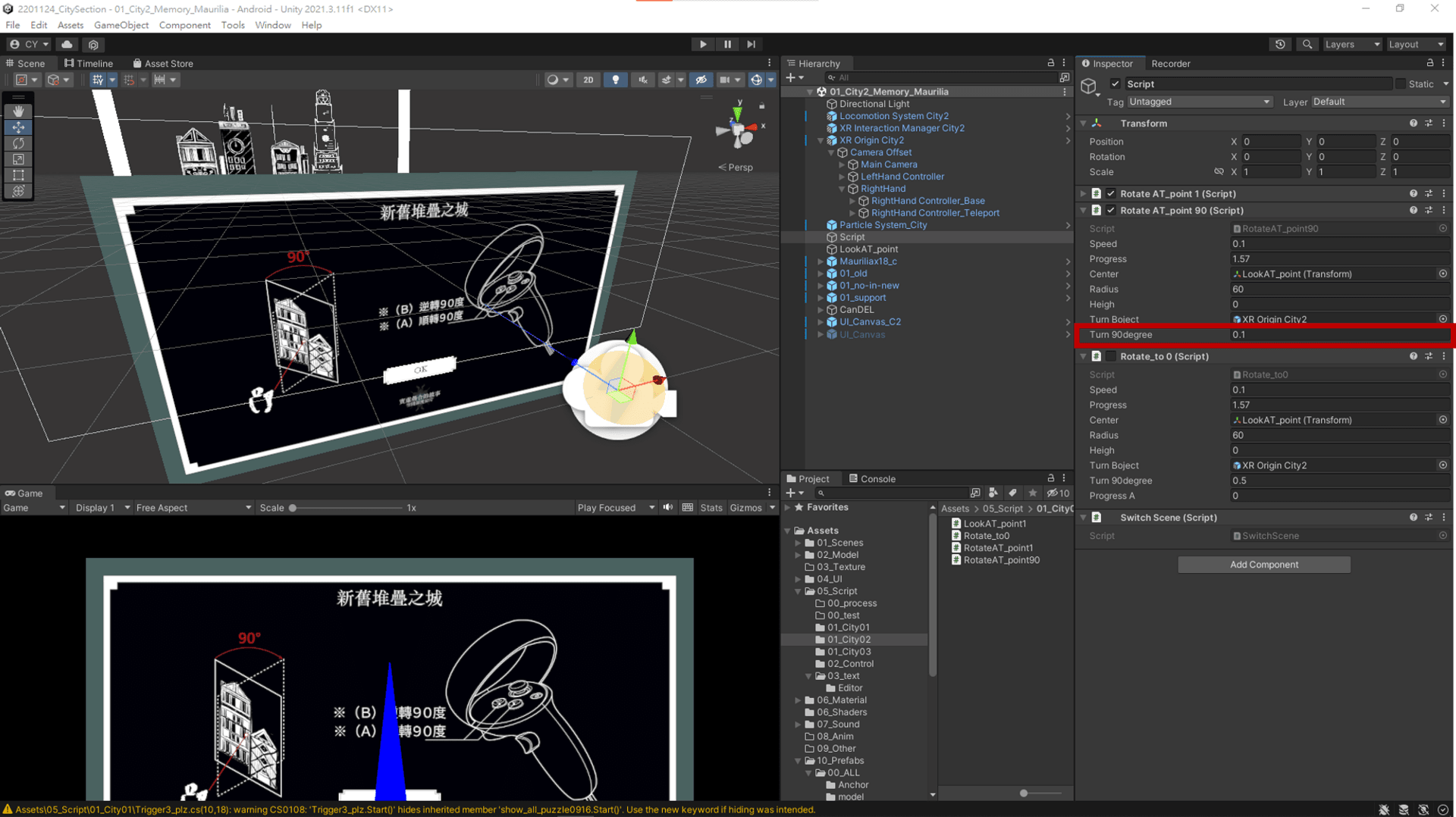Toggle scene lighting with lightbulb icon
The width and height of the screenshot is (1456, 817).
tap(616, 80)
